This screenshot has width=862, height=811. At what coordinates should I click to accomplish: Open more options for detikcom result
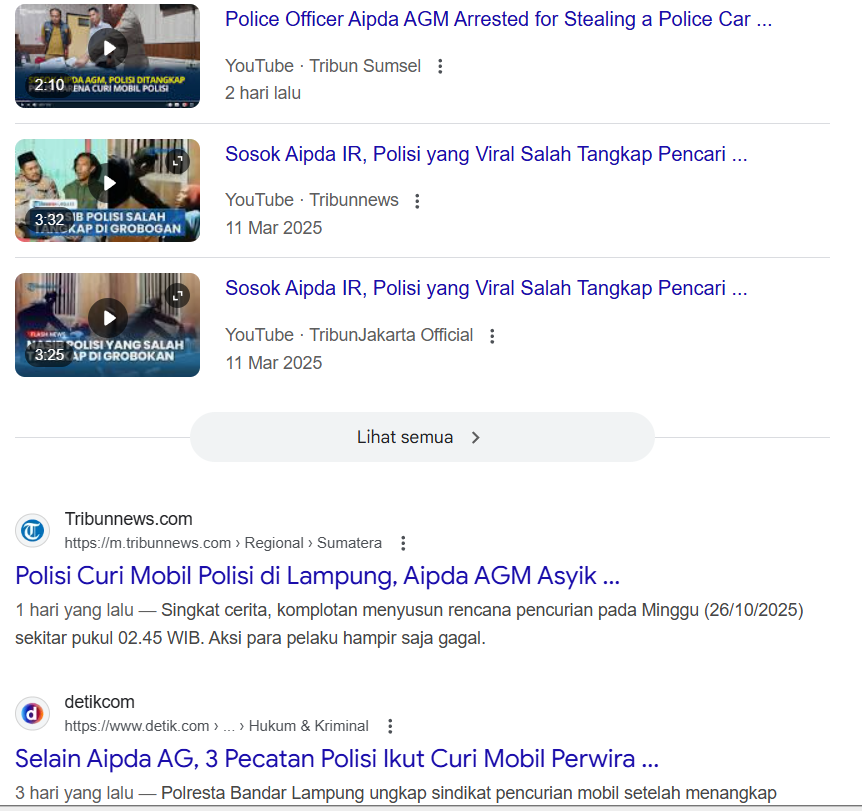click(x=390, y=726)
